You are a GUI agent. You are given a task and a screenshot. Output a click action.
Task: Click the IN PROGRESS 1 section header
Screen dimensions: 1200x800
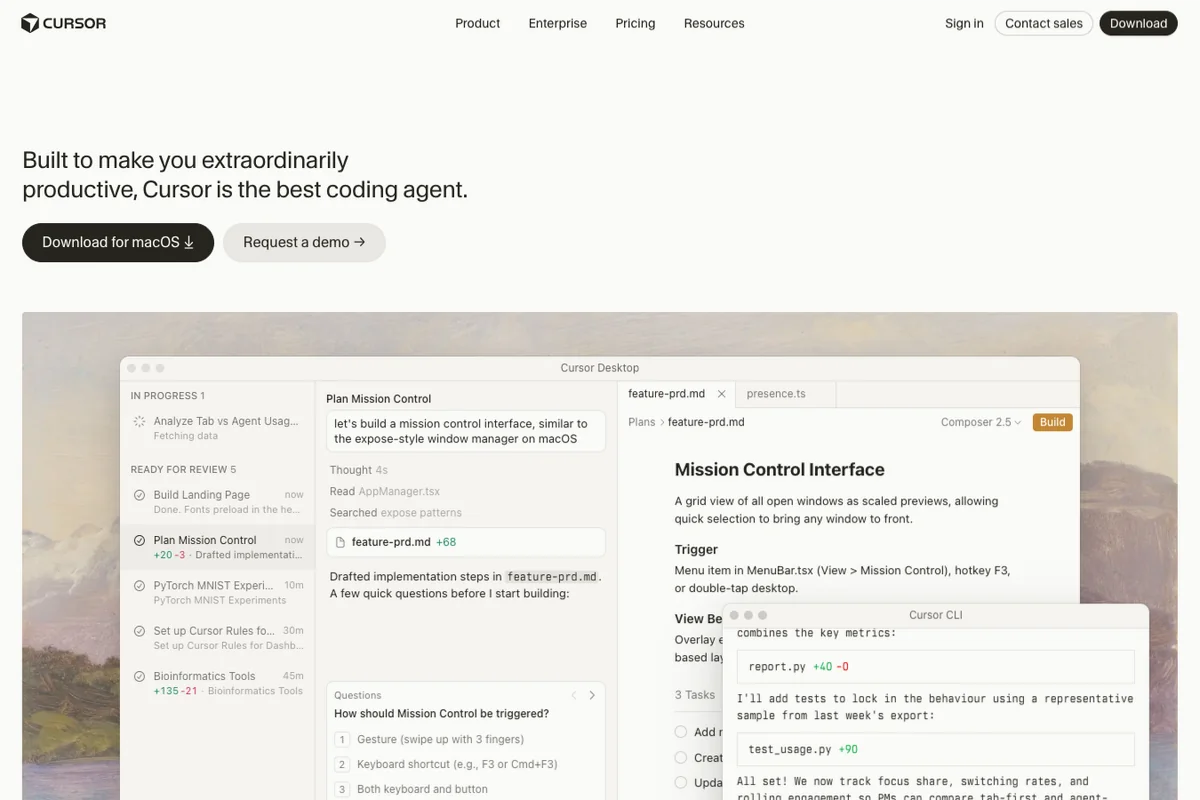pos(167,396)
